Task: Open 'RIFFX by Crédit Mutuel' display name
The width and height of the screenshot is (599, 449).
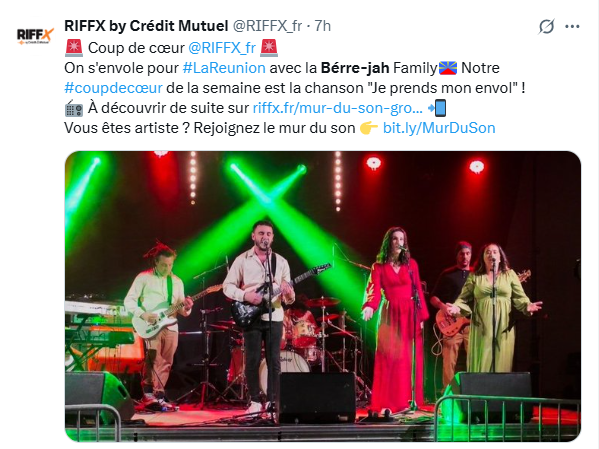Action: click(x=146, y=26)
